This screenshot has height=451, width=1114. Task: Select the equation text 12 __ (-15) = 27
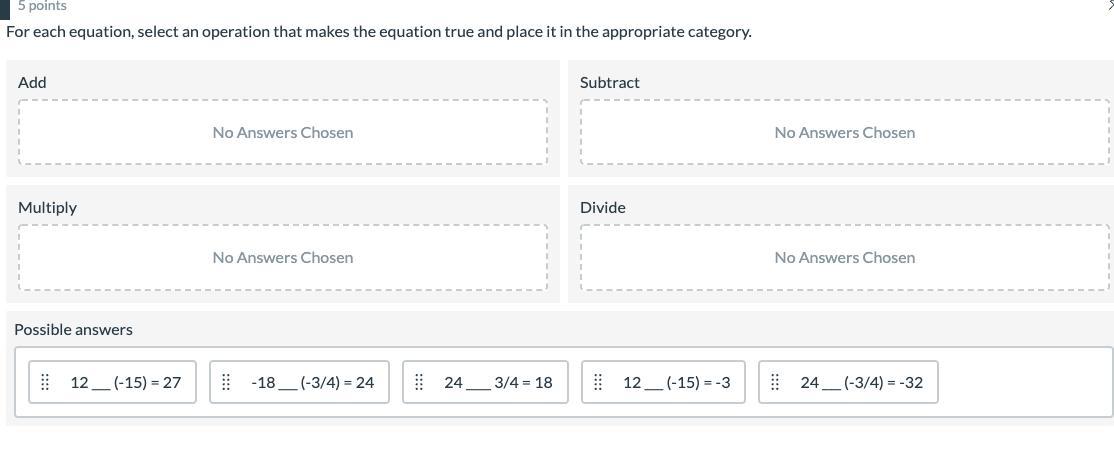[125, 382]
